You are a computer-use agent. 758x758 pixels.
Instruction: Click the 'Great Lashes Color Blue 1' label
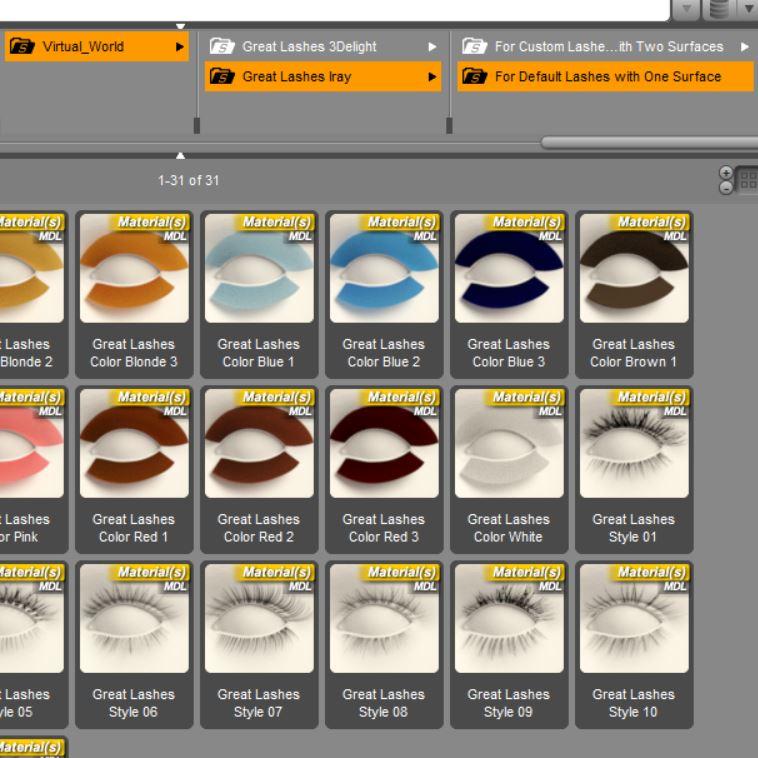click(259, 353)
